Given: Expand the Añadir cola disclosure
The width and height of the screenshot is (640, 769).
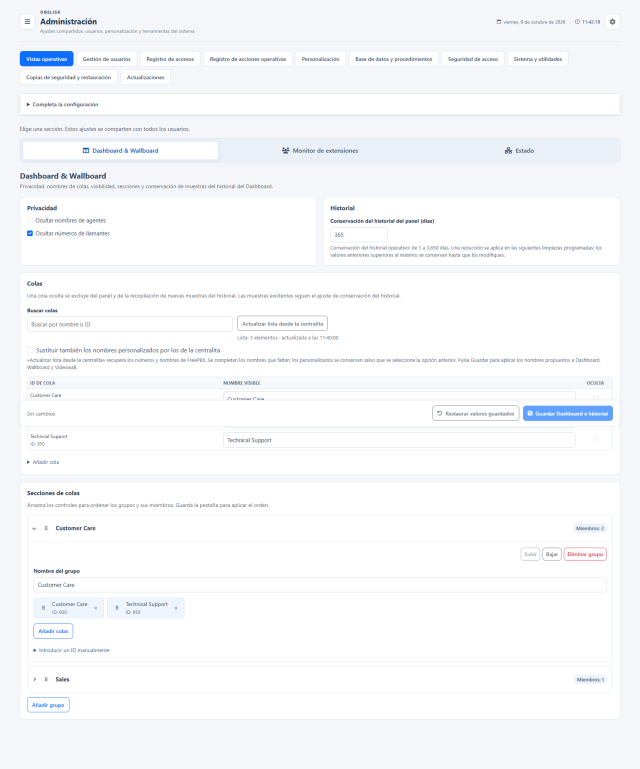Looking at the screenshot, I should pyautogui.click(x=43, y=462).
